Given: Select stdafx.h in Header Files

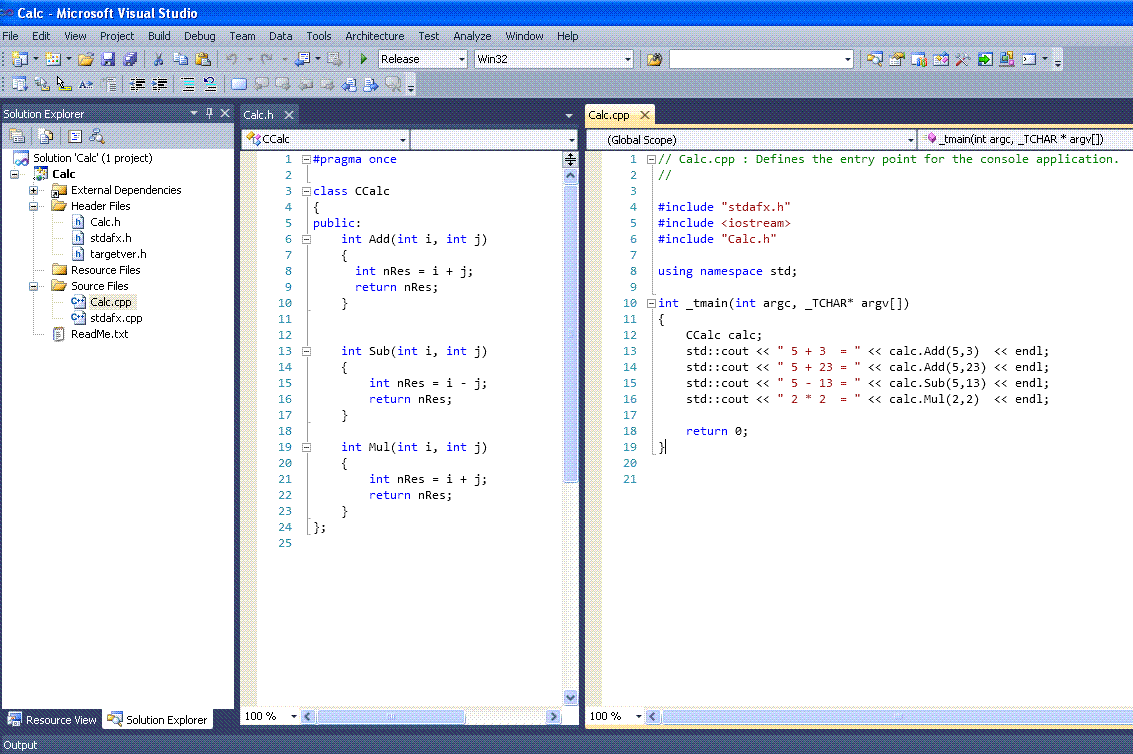Looking at the screenshot, I should pos(111,238).
